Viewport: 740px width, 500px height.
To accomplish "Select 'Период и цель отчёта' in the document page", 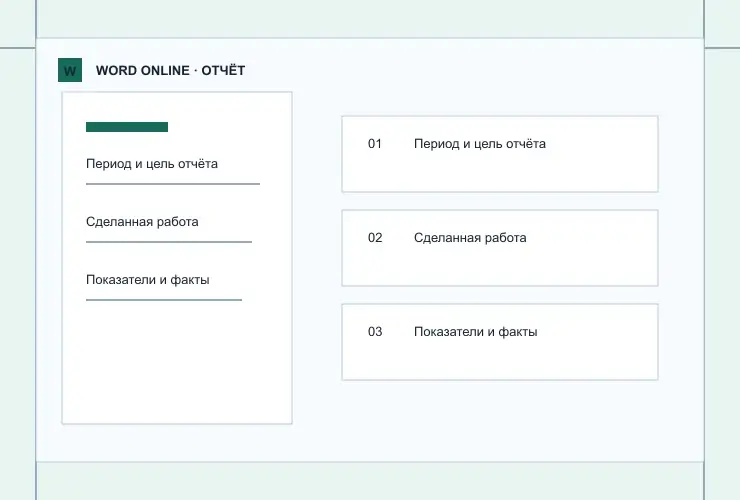I will [152, 164].
